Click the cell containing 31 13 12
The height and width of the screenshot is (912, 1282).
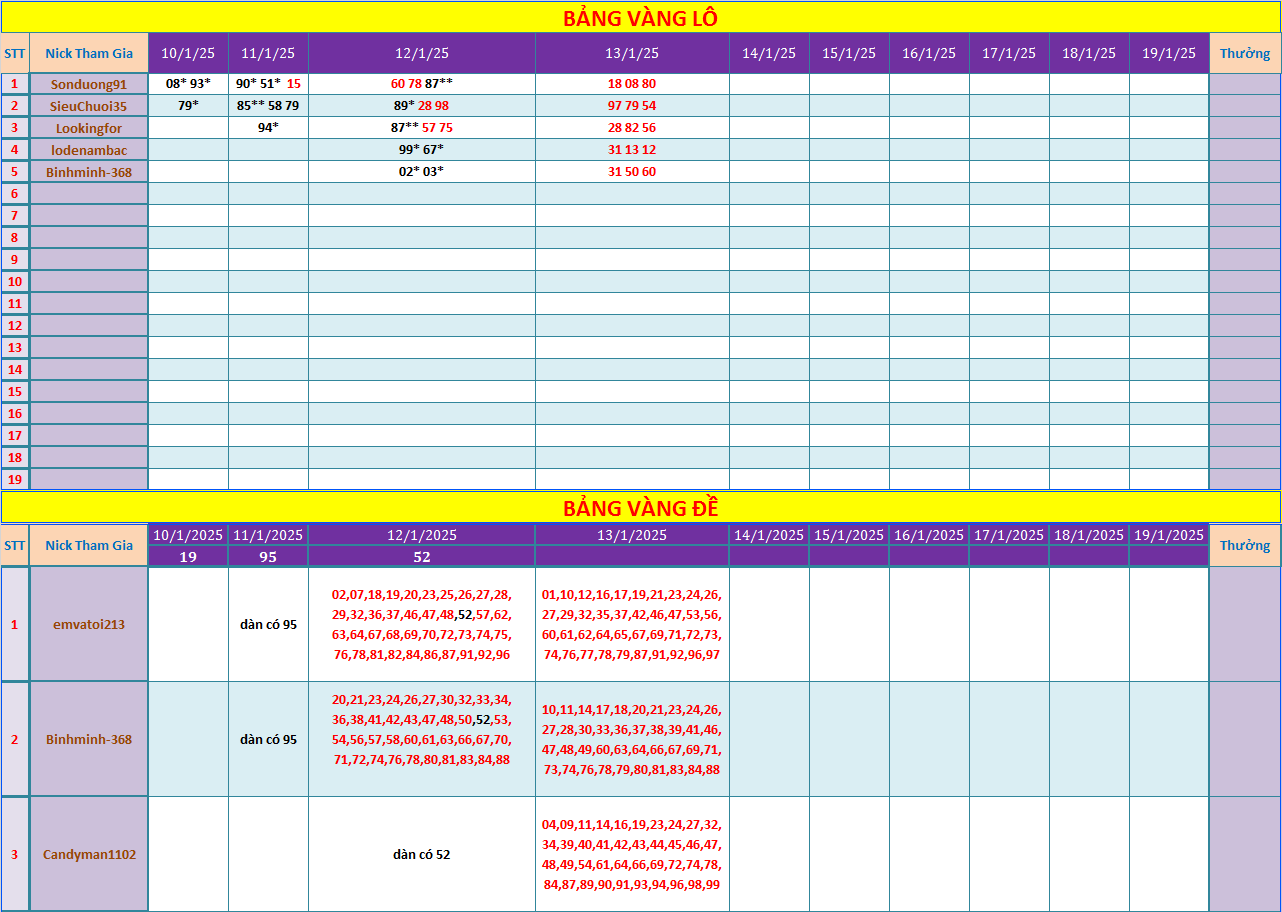point(632,150)
